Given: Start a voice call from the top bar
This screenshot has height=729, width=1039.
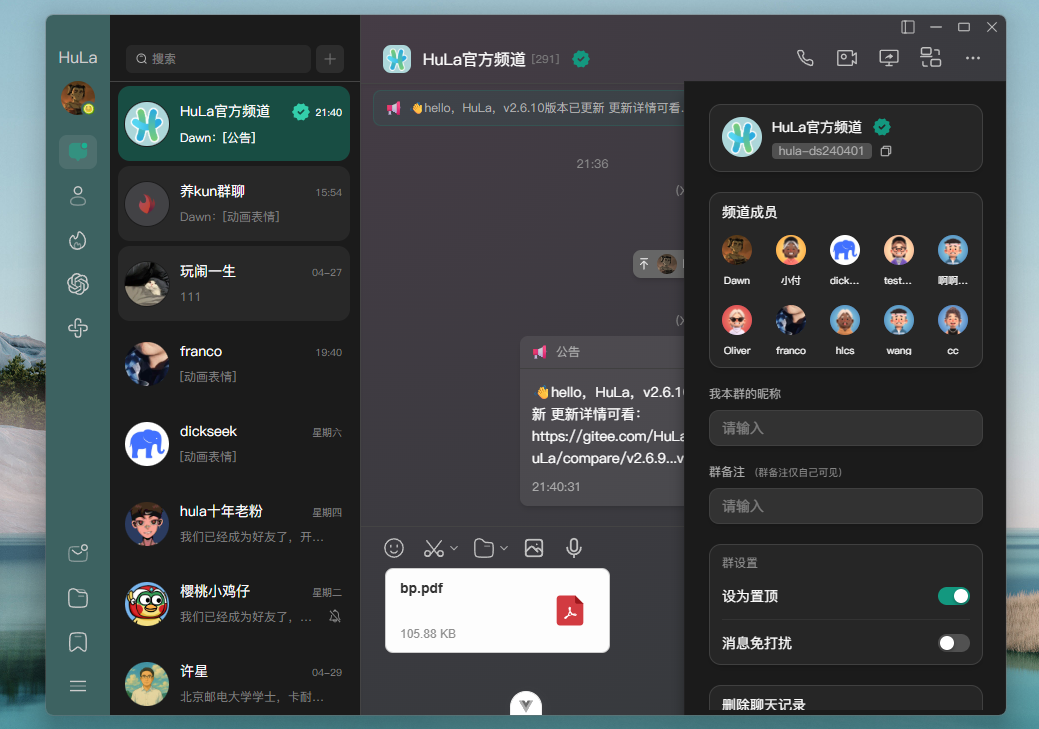Looking at the screenshot, I should [805, 58].
